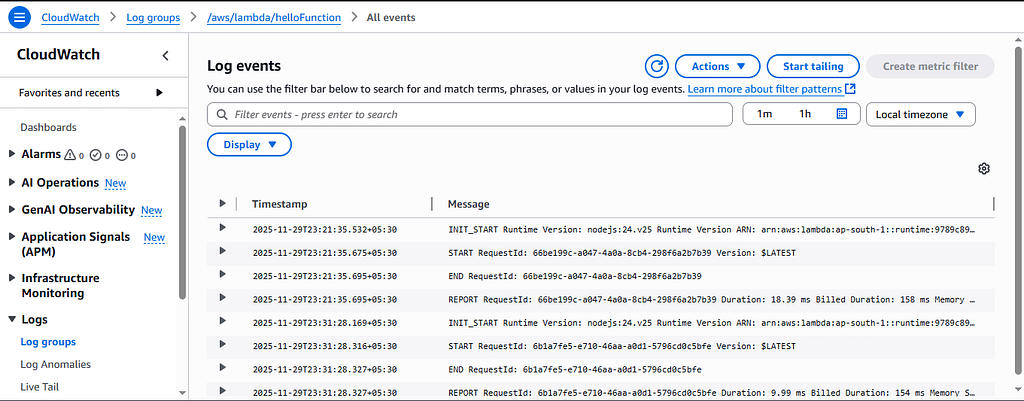Expand the REPORT 18.39 ms duration row

[x=223, y=297]
